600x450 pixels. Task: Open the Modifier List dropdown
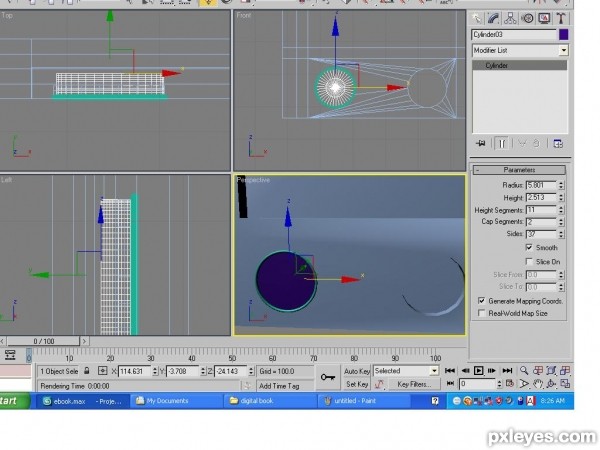(563, 51)
